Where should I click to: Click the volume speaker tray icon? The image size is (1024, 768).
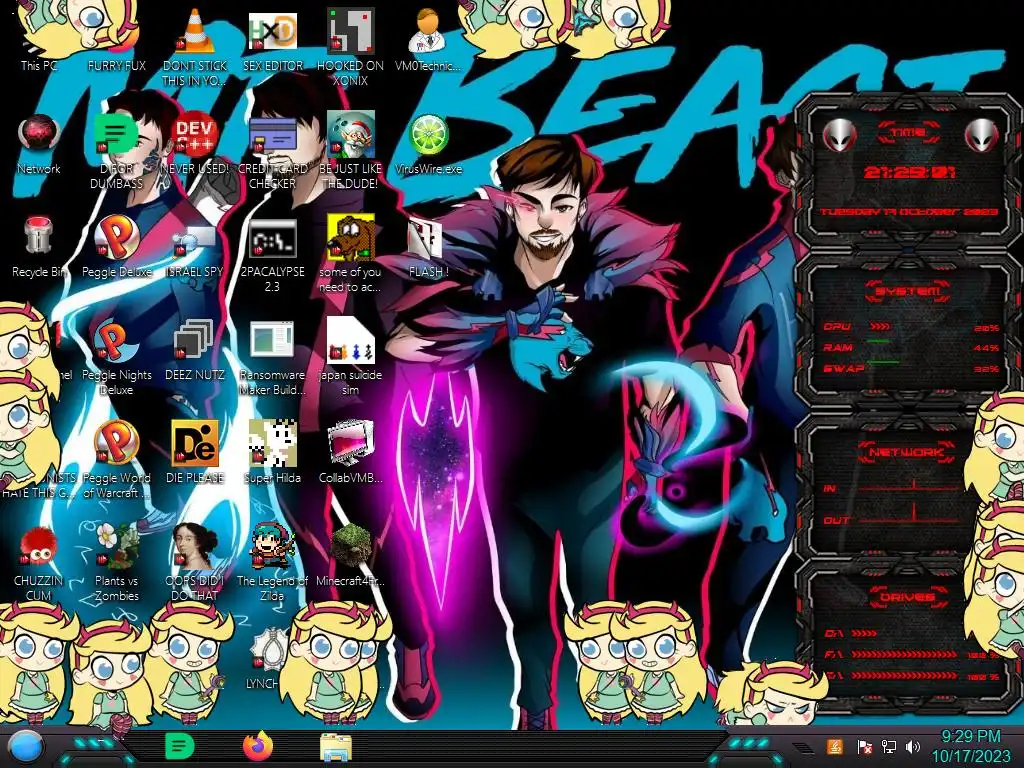point(913,746)
